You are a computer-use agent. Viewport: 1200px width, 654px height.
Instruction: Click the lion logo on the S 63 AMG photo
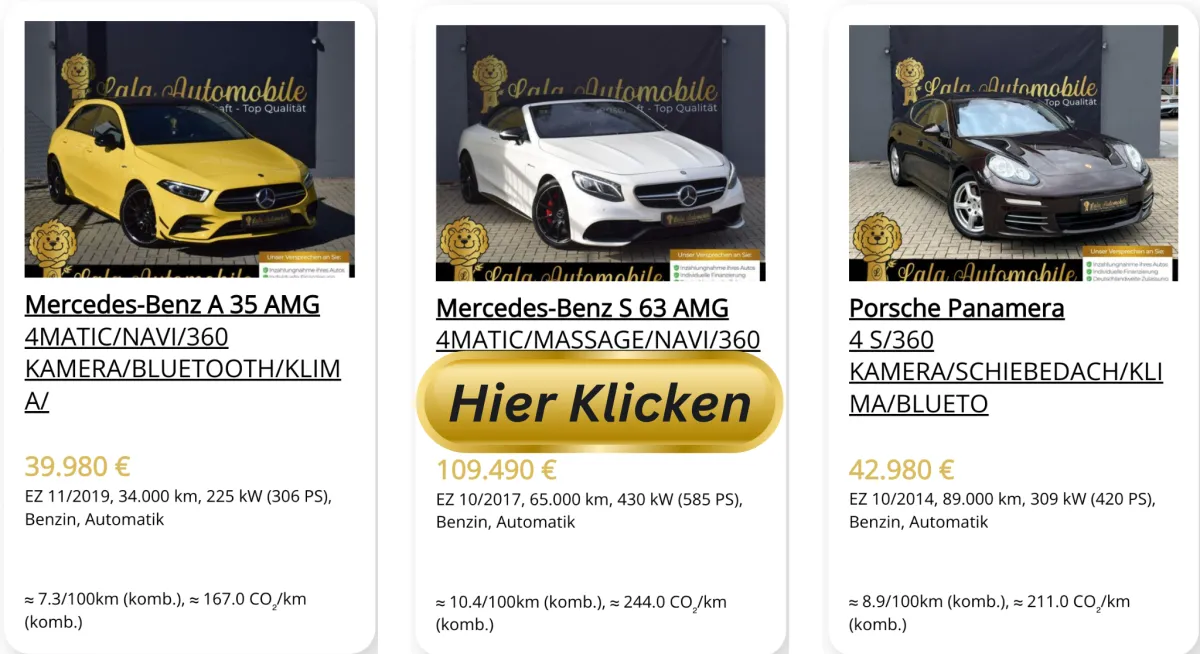pos(464,250)
